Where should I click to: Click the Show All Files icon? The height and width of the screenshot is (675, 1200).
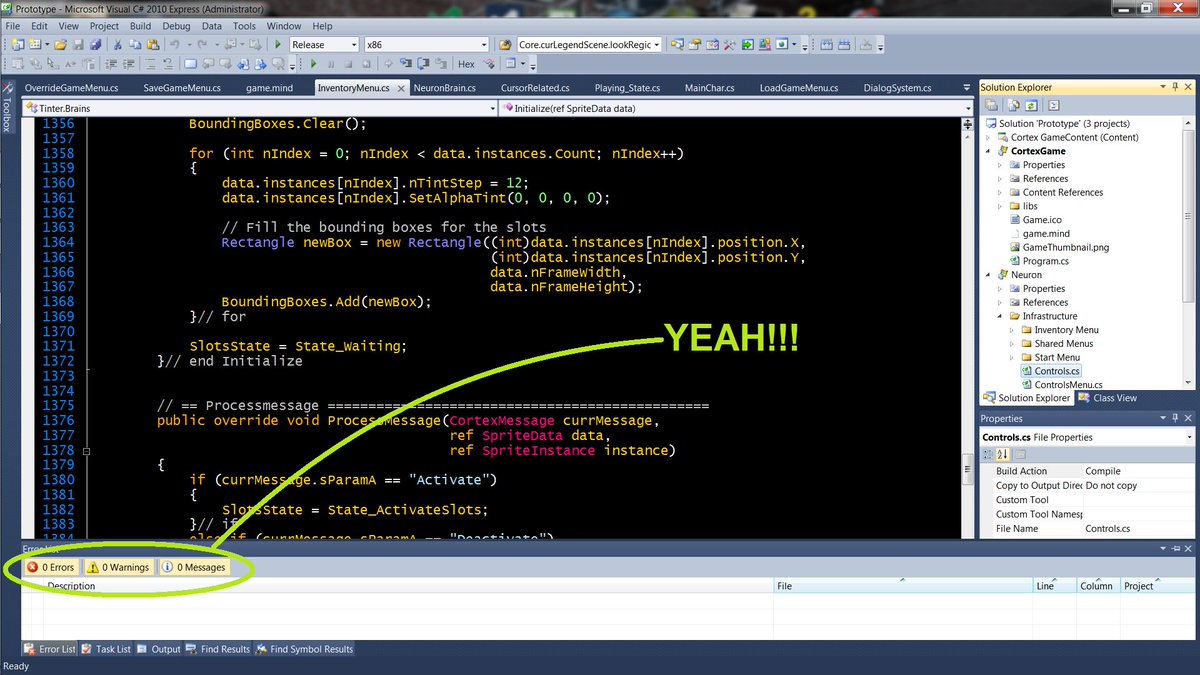point(1014,105)
